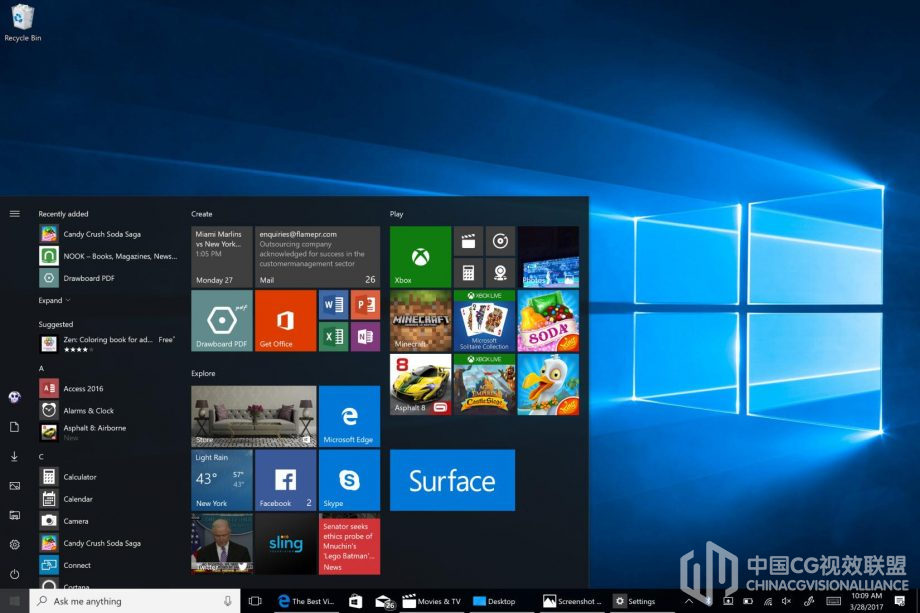
Task: Open the PowerPoint tile
Action: tap(365, 305)
